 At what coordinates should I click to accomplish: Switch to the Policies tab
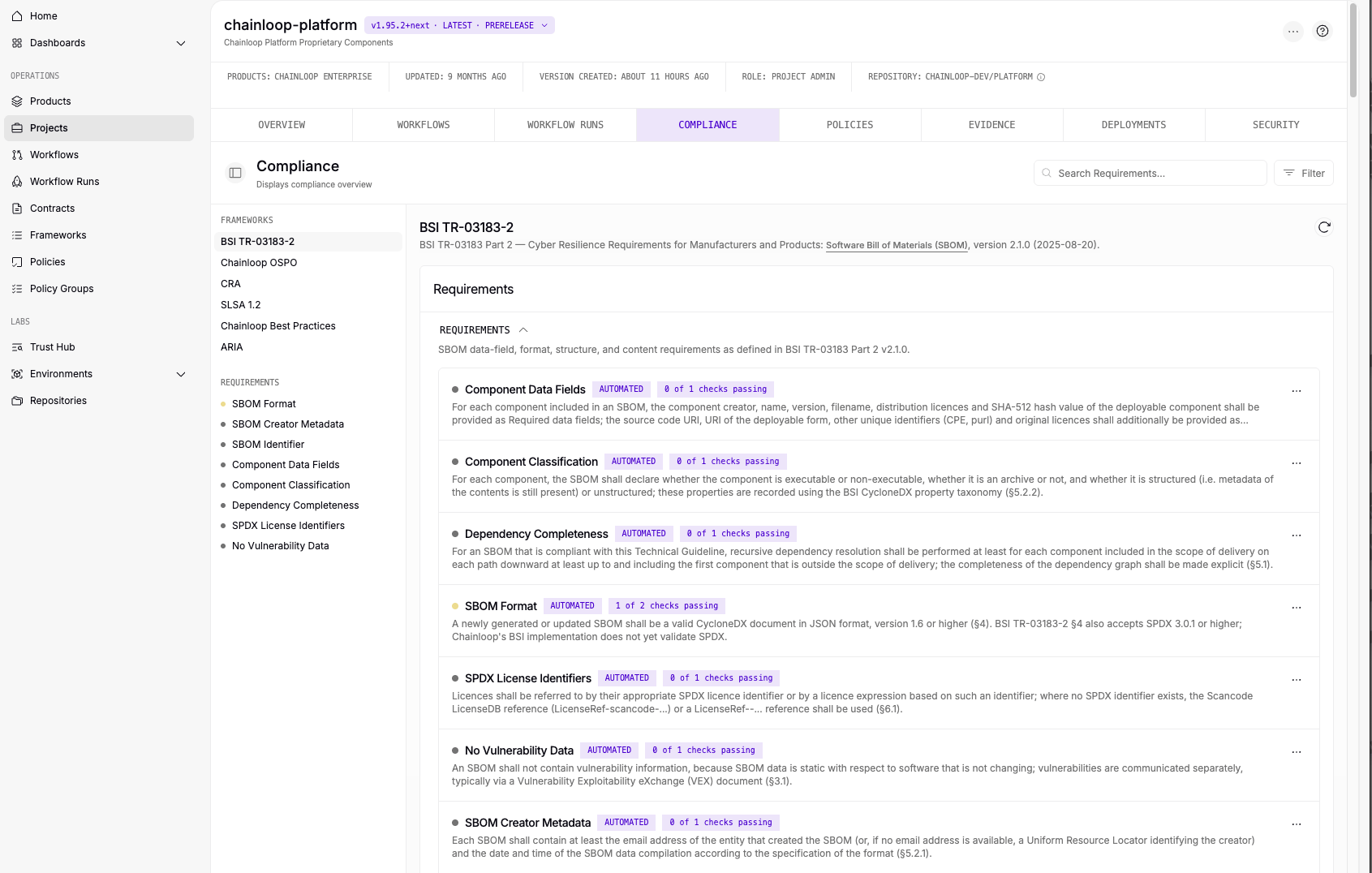pos(849,125)
